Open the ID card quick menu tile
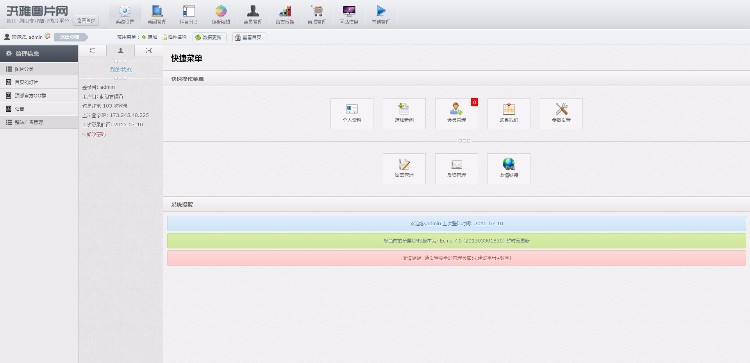The image size is (750, 363). click(352, 113)
